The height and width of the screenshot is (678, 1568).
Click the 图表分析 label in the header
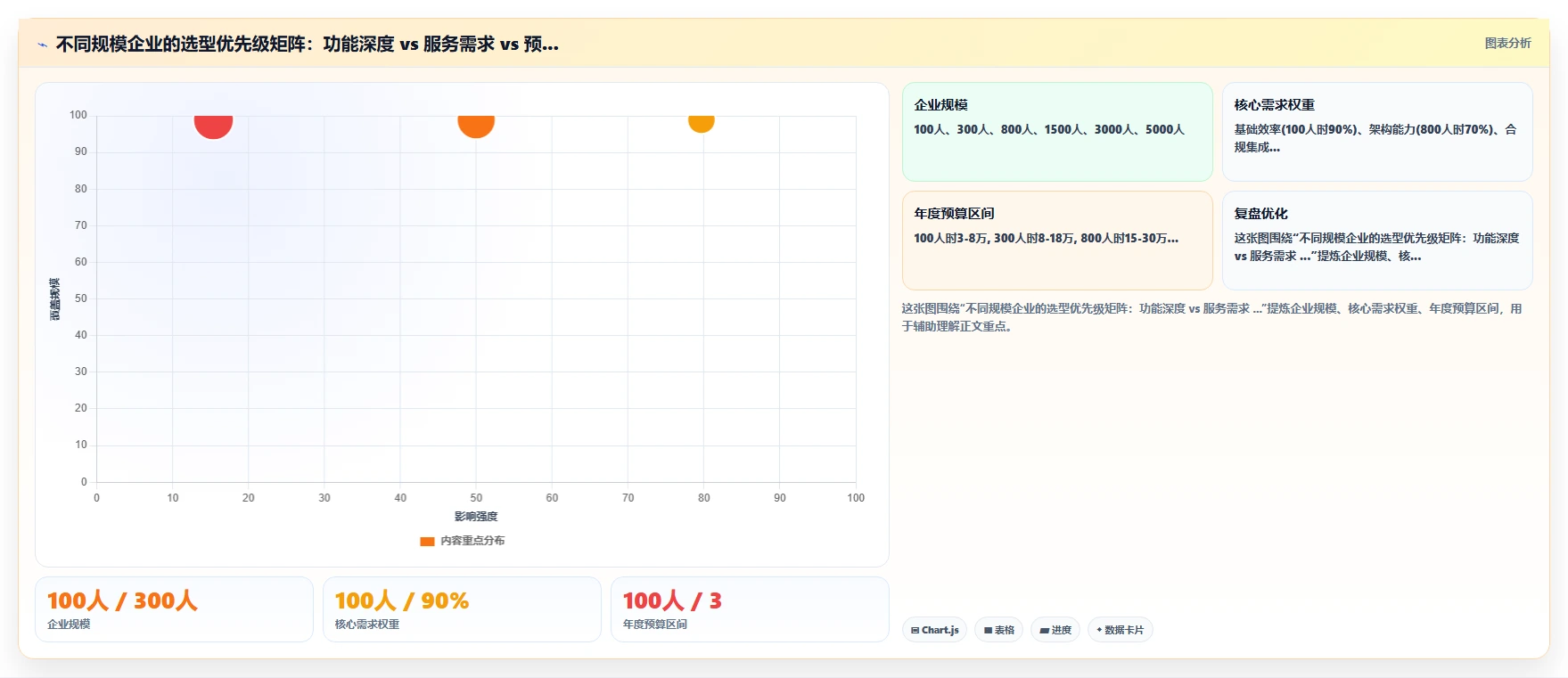[x=1507, y=43]
